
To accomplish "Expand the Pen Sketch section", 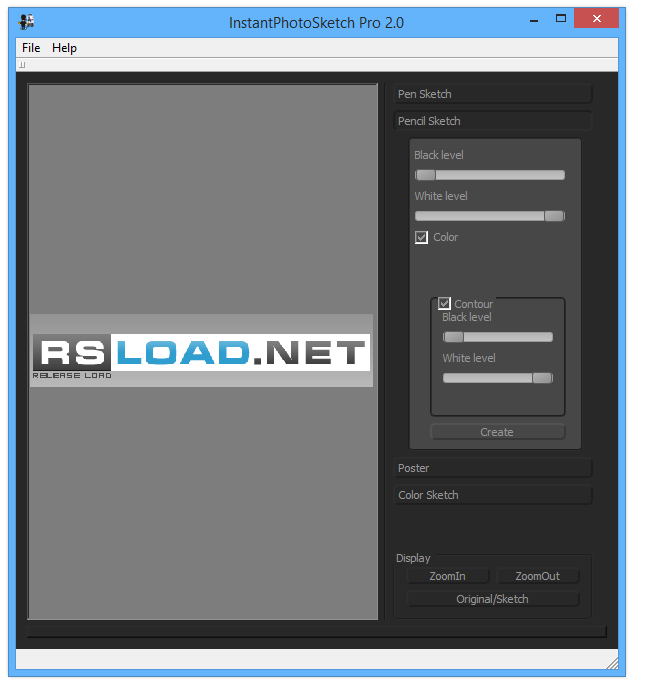I will (x=492, y=94).
